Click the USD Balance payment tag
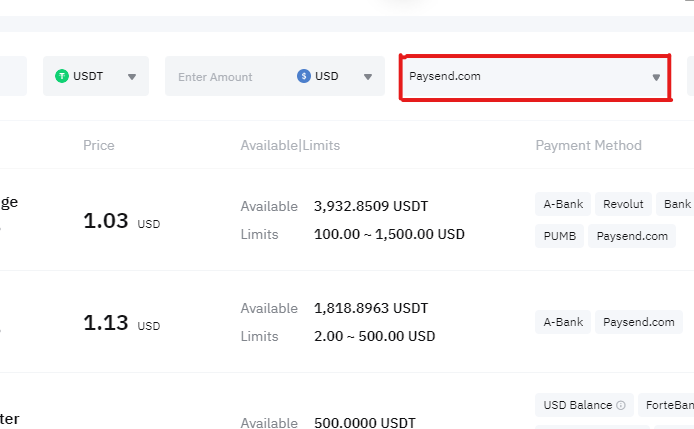The height and width of the screenshot is (429, 694). 584,405
